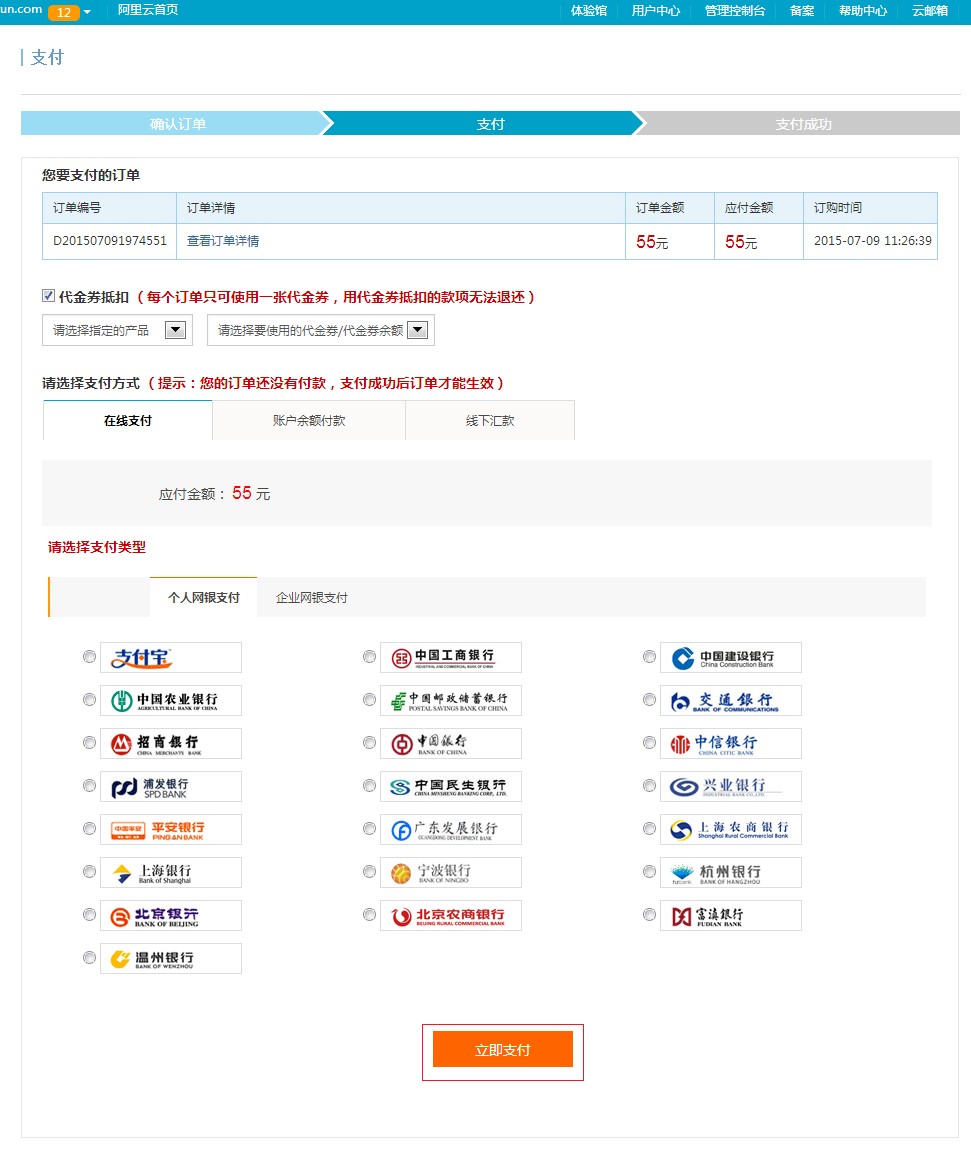Select the radio button next to 支付宝
This screenshot has width=971, height=1155.
point(90,657)
